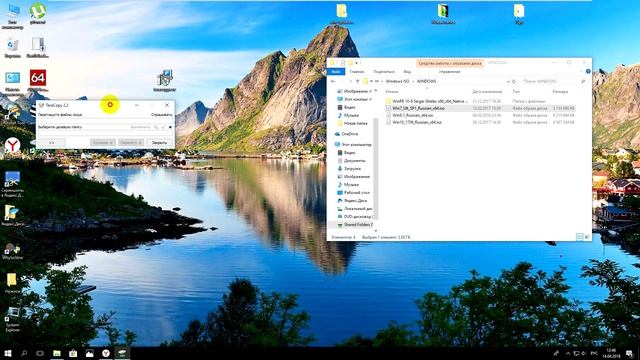Click Закрыть button in TeraCopy

pyautogui.click(x=159, y=142)
